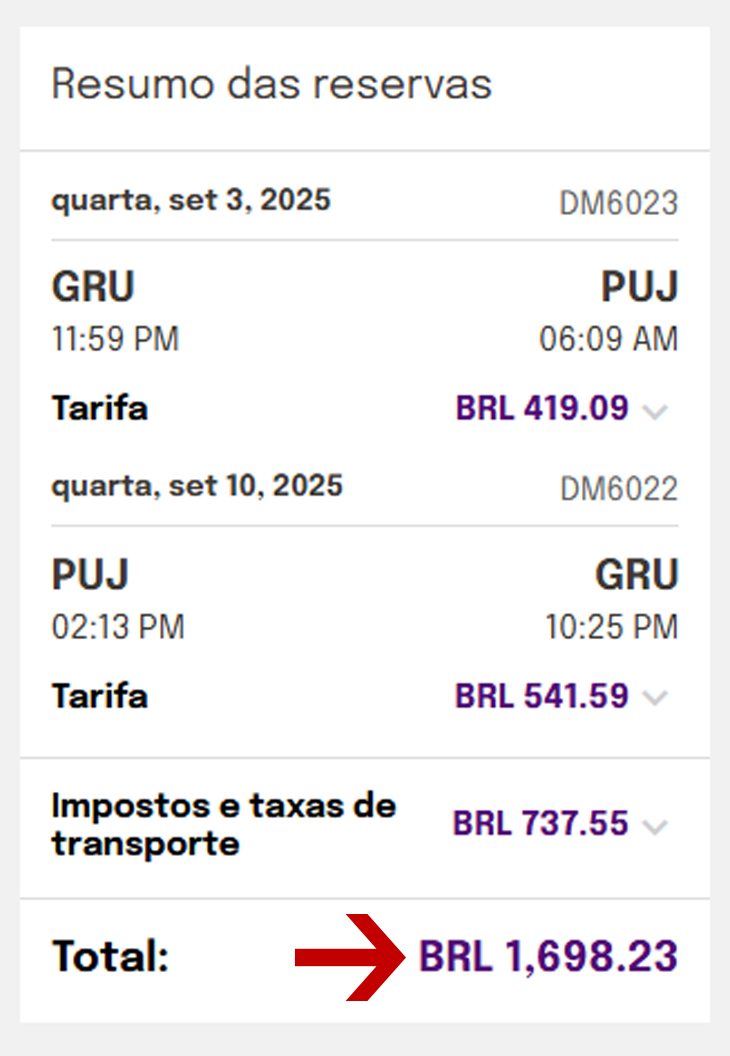This screenshot has width=730, height=1056.
Task: Expand the taxes BRL 737.55 chevron
Action: click(655, 827)
